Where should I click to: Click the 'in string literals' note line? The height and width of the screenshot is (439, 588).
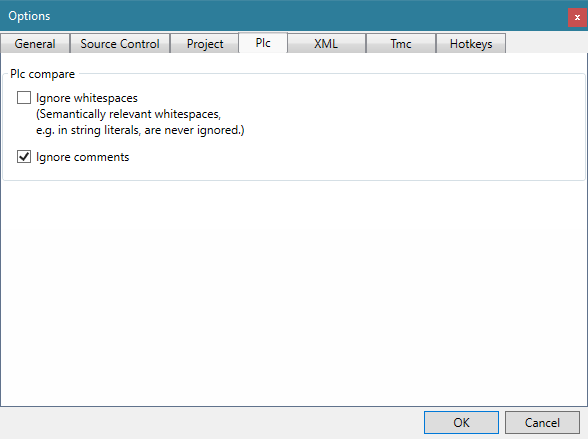[140, 130]
